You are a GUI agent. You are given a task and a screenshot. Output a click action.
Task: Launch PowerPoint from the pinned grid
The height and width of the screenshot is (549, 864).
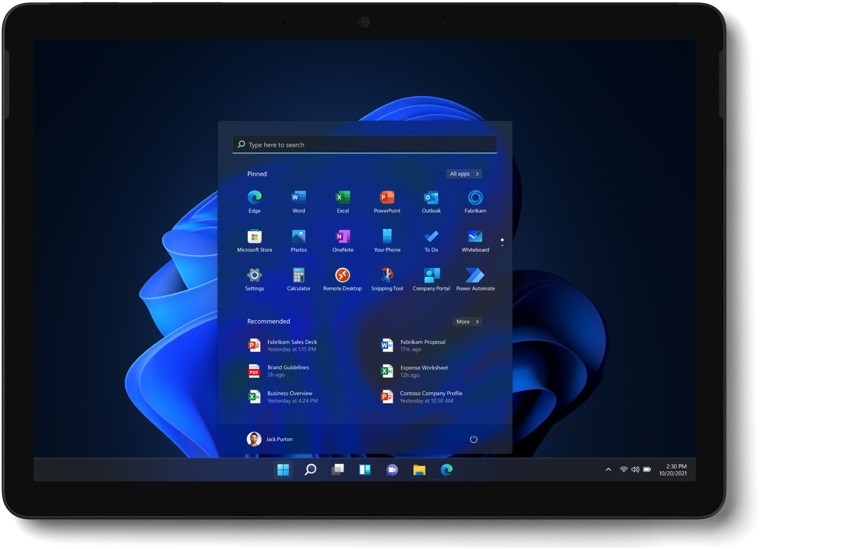pyautogui.click(x=387, y=201)
